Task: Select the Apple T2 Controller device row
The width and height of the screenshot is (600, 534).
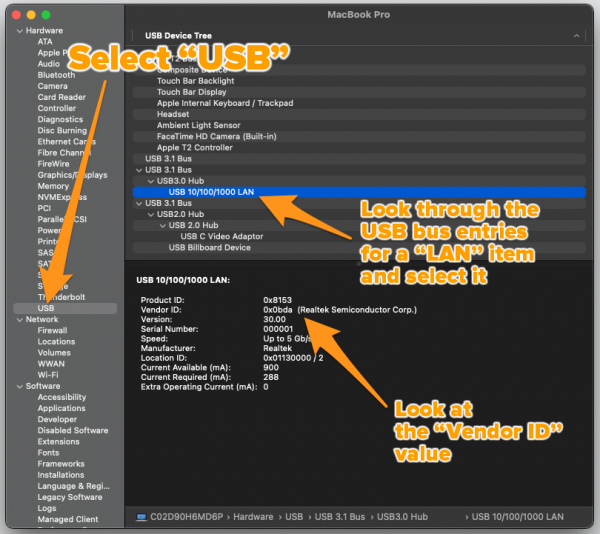Action: 195,147
